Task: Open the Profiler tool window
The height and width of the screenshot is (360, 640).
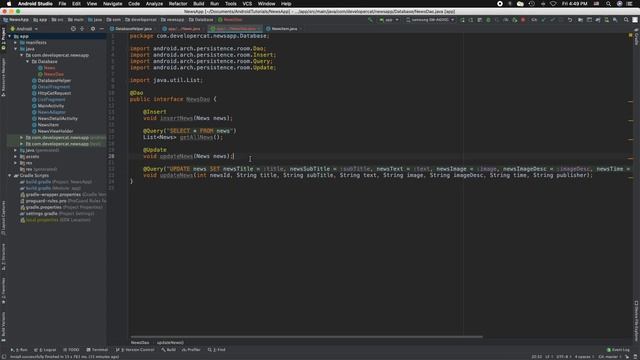Action: (x=191, y=350)
